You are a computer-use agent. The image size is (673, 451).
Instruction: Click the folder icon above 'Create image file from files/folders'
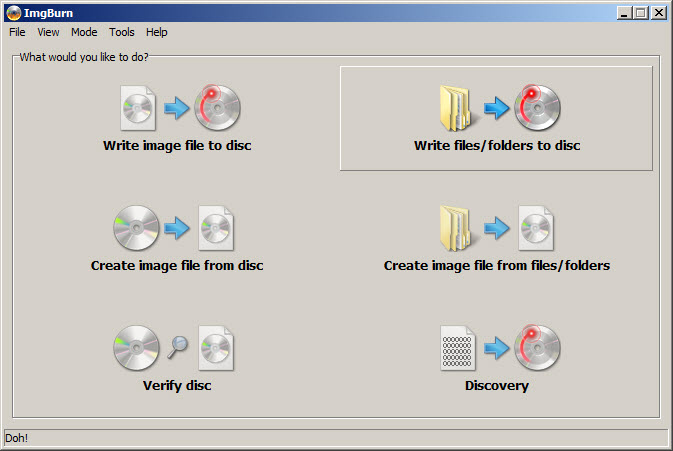coord(456,228)
